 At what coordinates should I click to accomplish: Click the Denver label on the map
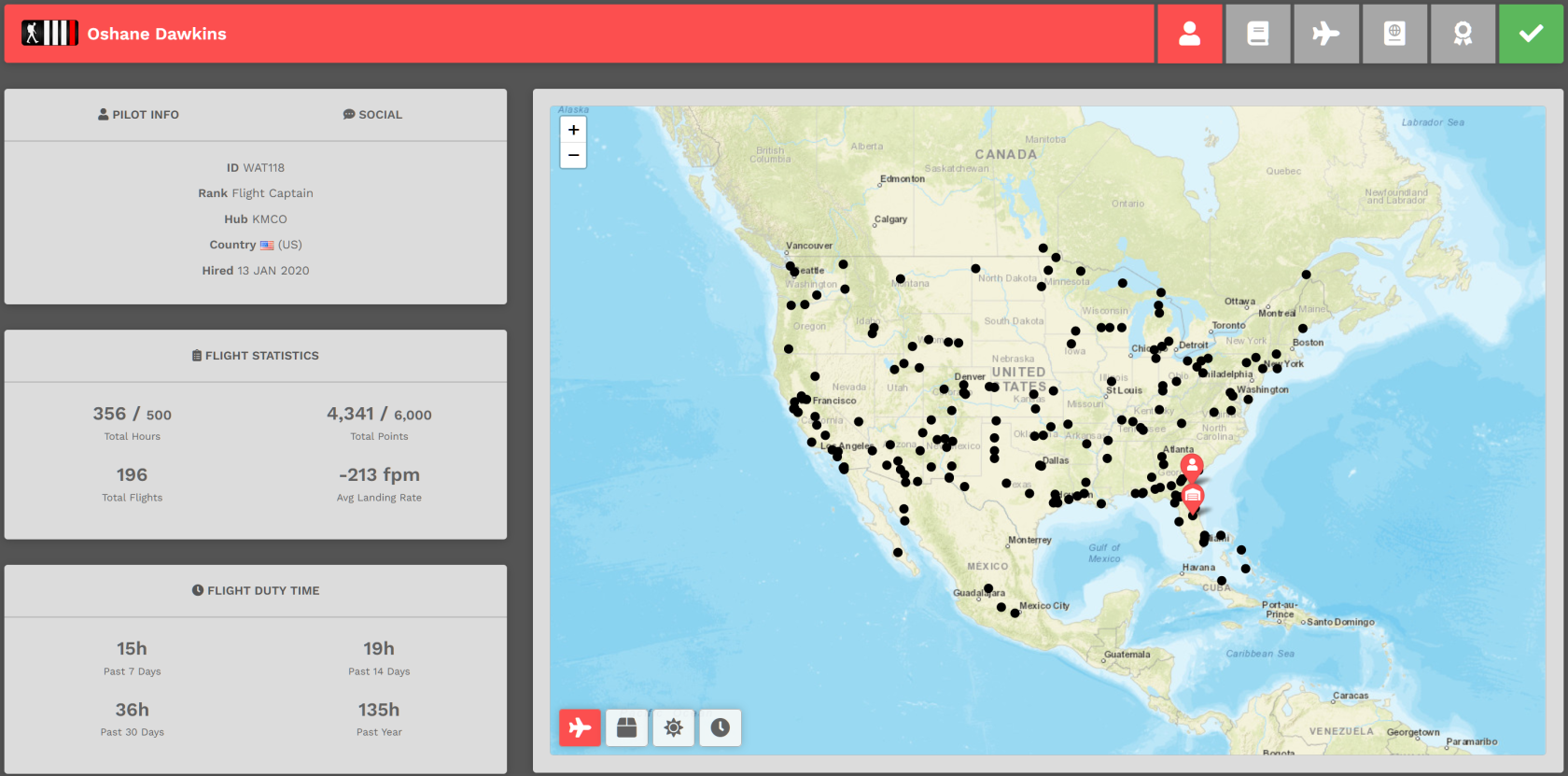pos(970,377)
